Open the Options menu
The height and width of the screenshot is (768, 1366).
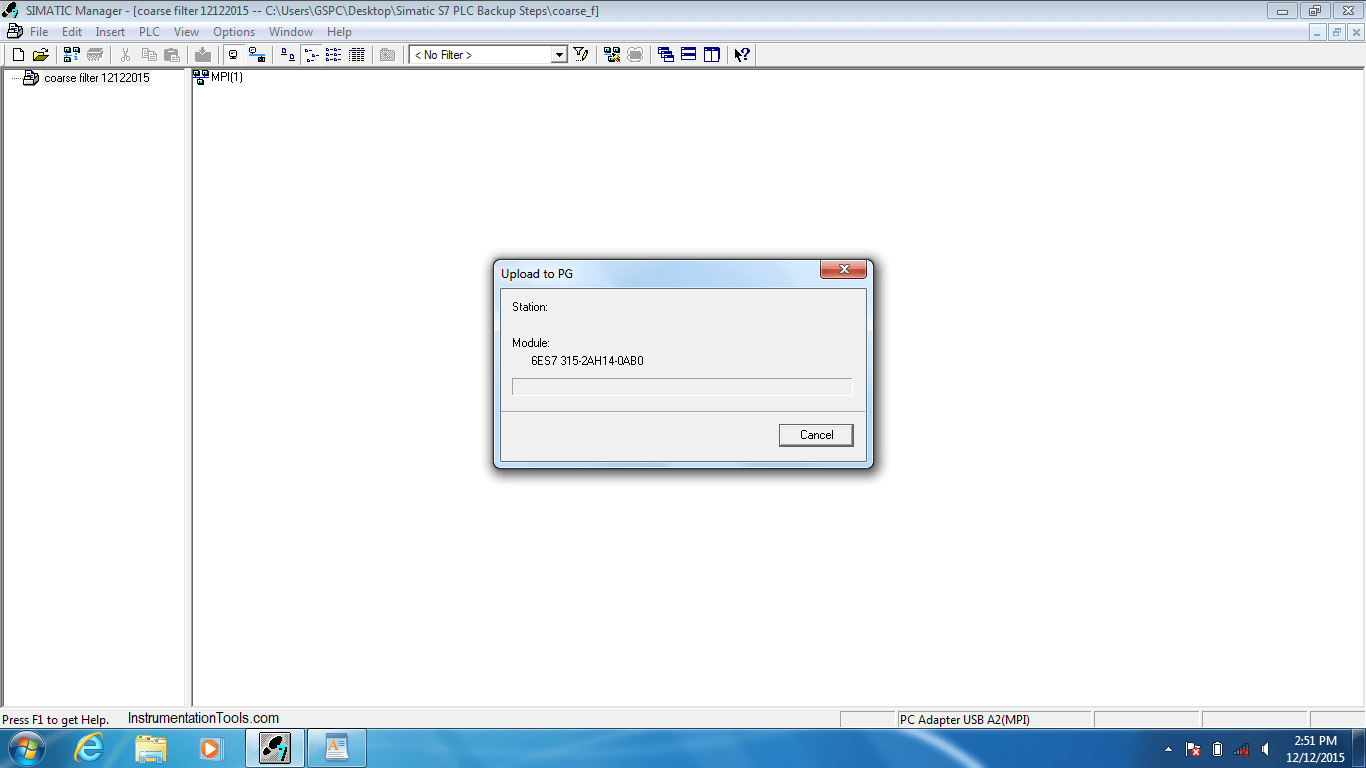234,32
